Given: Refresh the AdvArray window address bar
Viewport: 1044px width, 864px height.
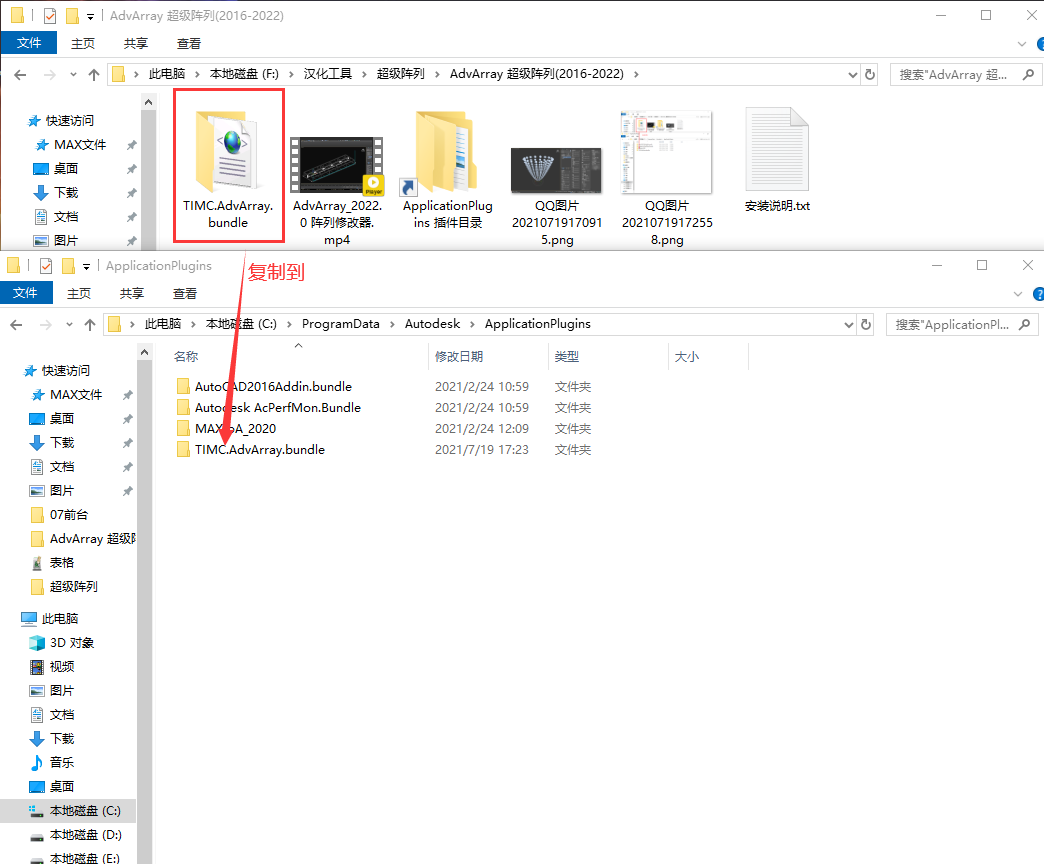Looking at the screenshot, I should tap(870, 75).
